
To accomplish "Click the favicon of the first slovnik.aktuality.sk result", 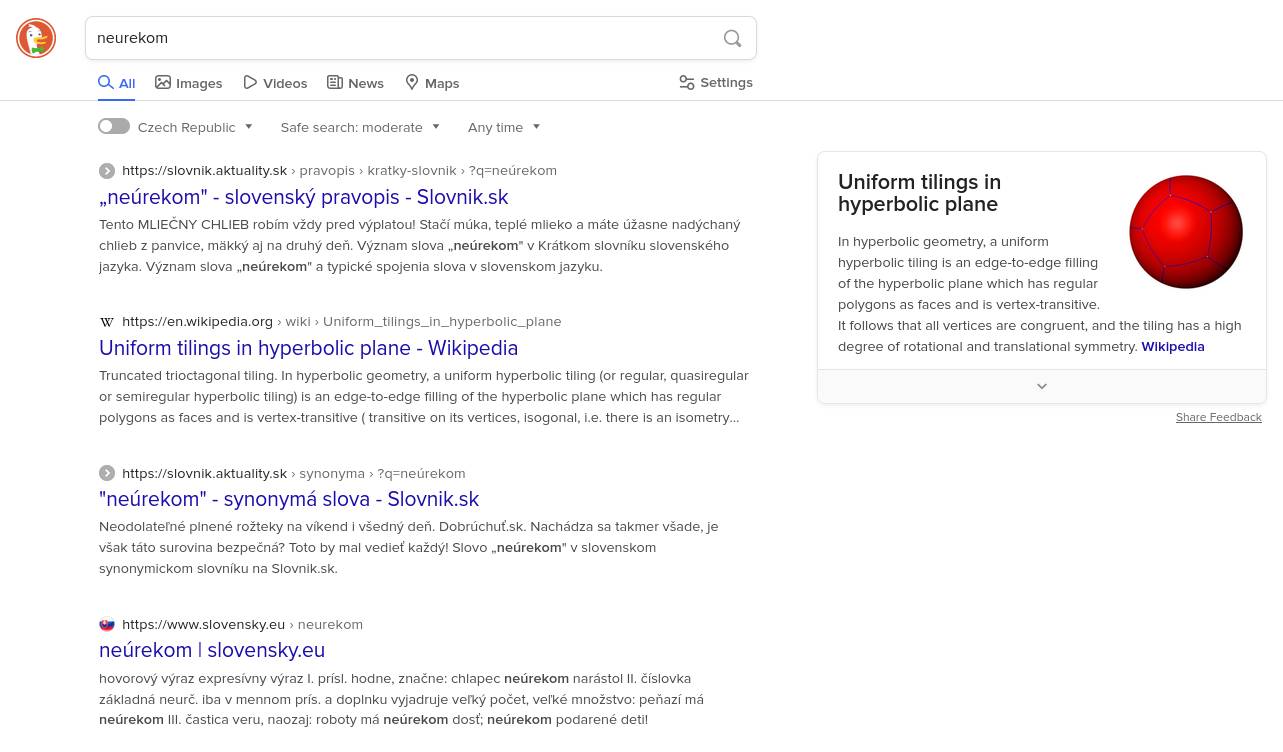I will coord(107,171).
